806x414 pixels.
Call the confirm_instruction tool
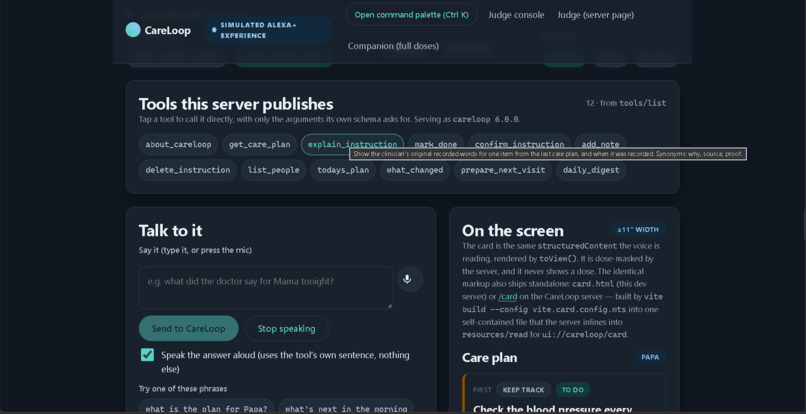(x=519, y=143)
